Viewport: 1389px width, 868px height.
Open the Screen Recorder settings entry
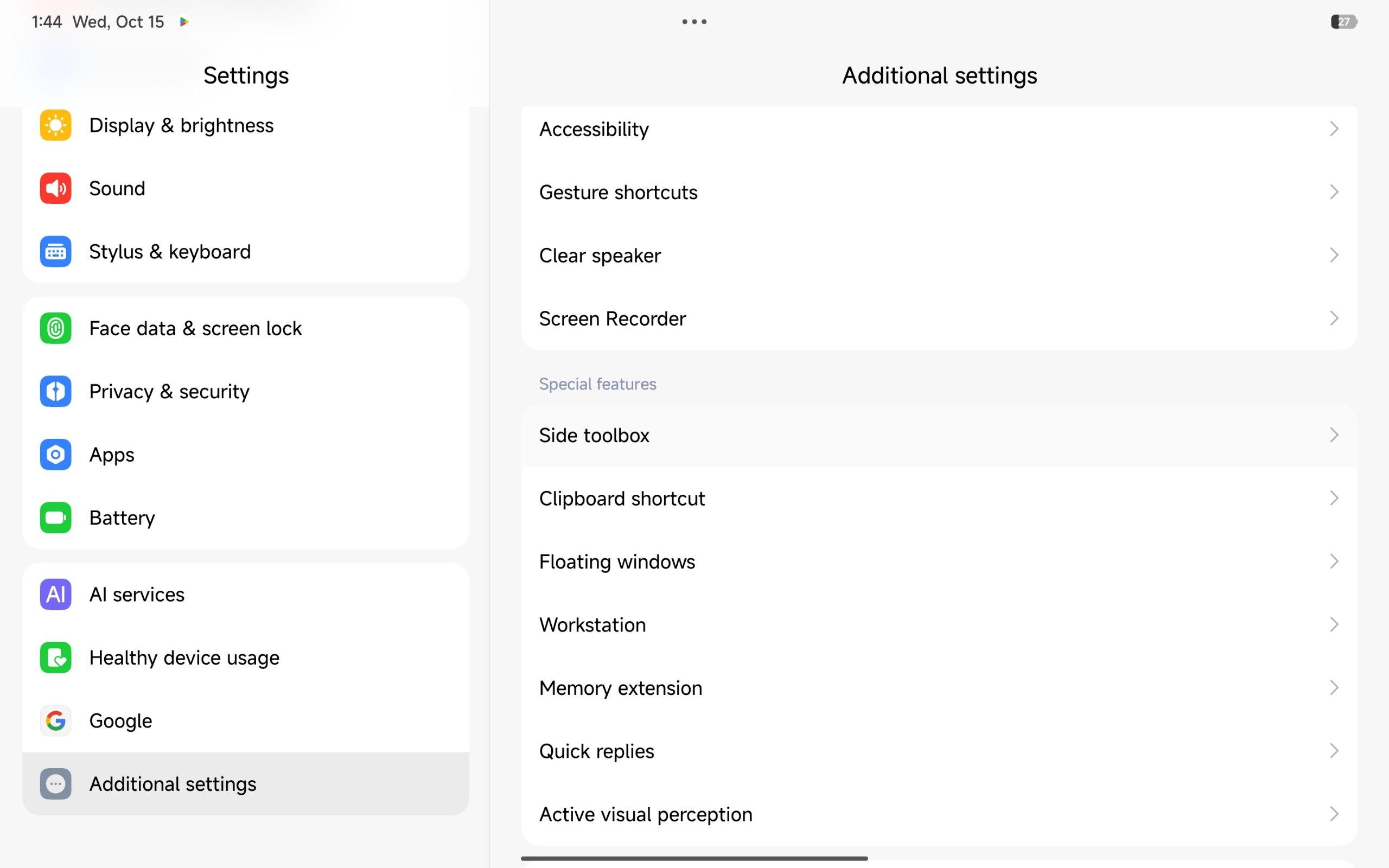pos(612,318)
